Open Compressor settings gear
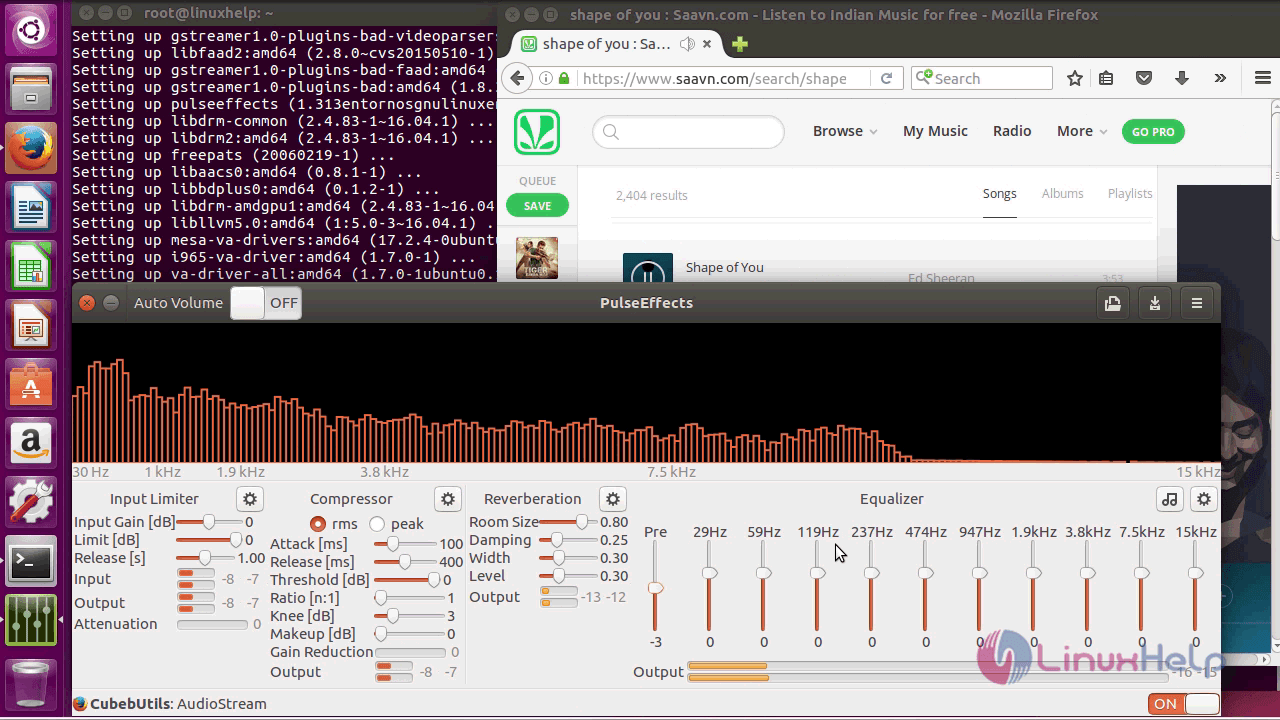Viewport: 1280px width, 720px height. click(x=448, y=499)
